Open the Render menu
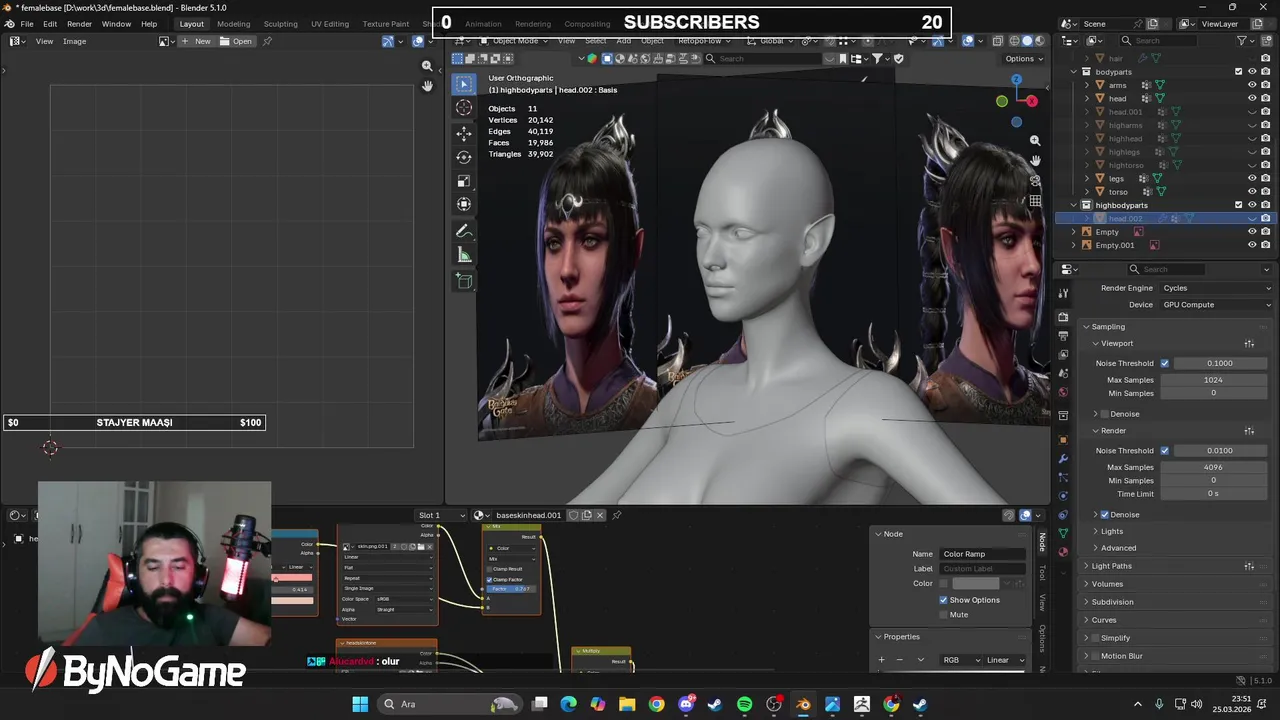1280x720 pixels. tap(80, 24)
